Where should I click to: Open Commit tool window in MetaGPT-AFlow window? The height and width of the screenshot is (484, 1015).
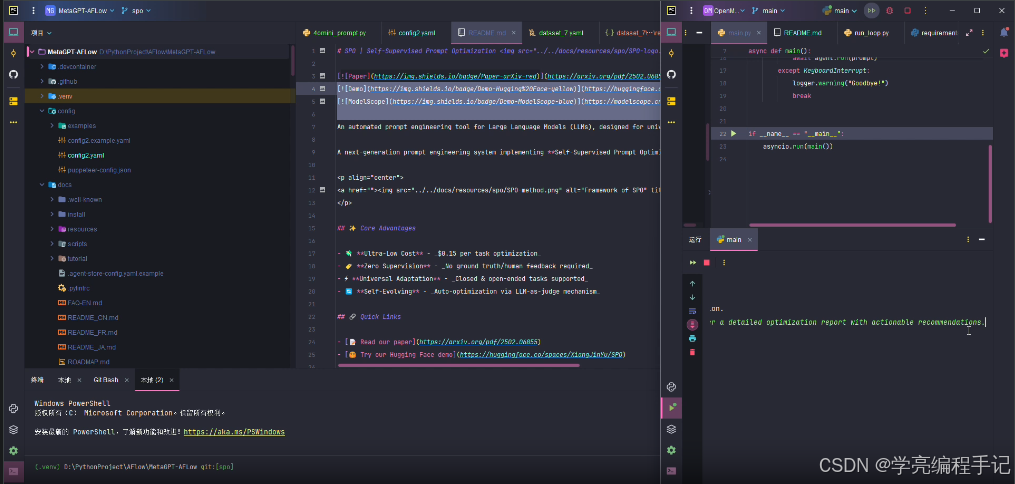coord(13,53)
